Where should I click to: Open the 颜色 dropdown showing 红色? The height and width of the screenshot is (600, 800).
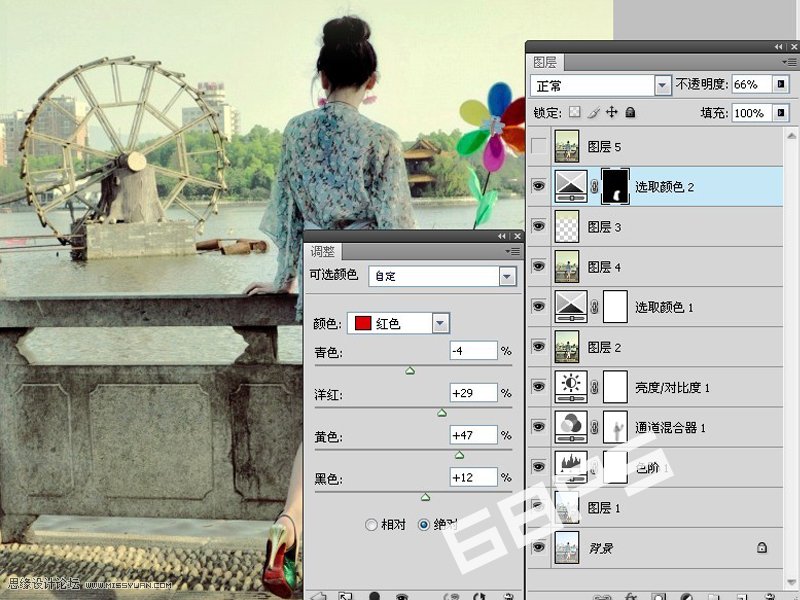[398, 323]
